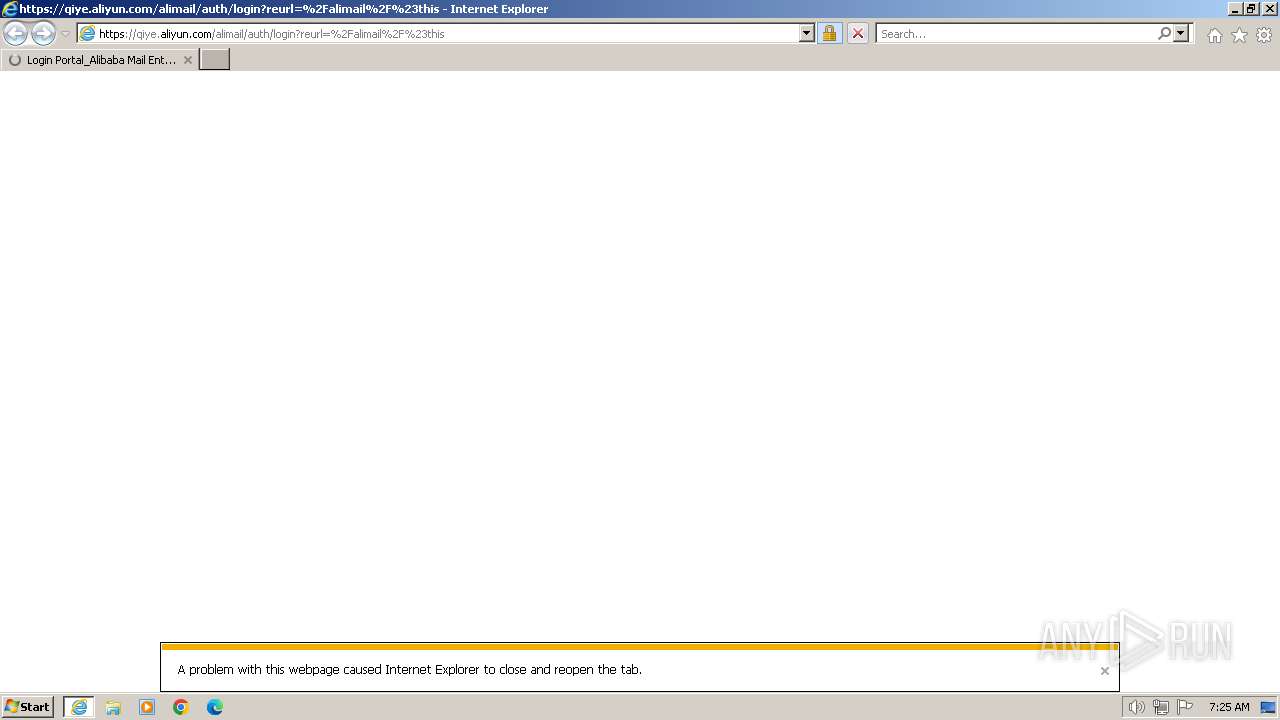The width and height of the screenshot is (1280, 720).
Task: Open File Explorer from the taskbar
Action: pyautogui.click(x=113, y=707)
